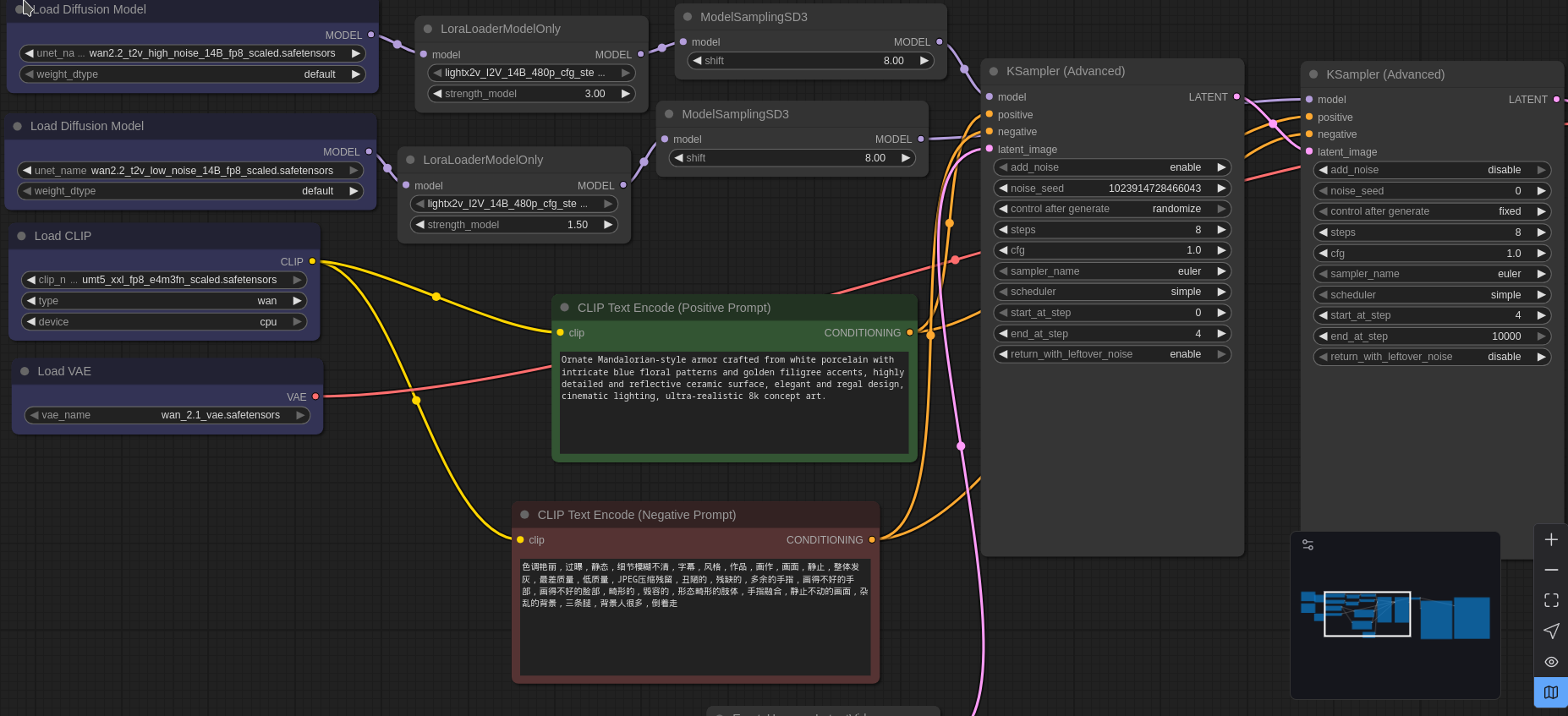Click end_at_step 10000 on second KSampler
This screenshot has height=716, width=1568.
1432,336
